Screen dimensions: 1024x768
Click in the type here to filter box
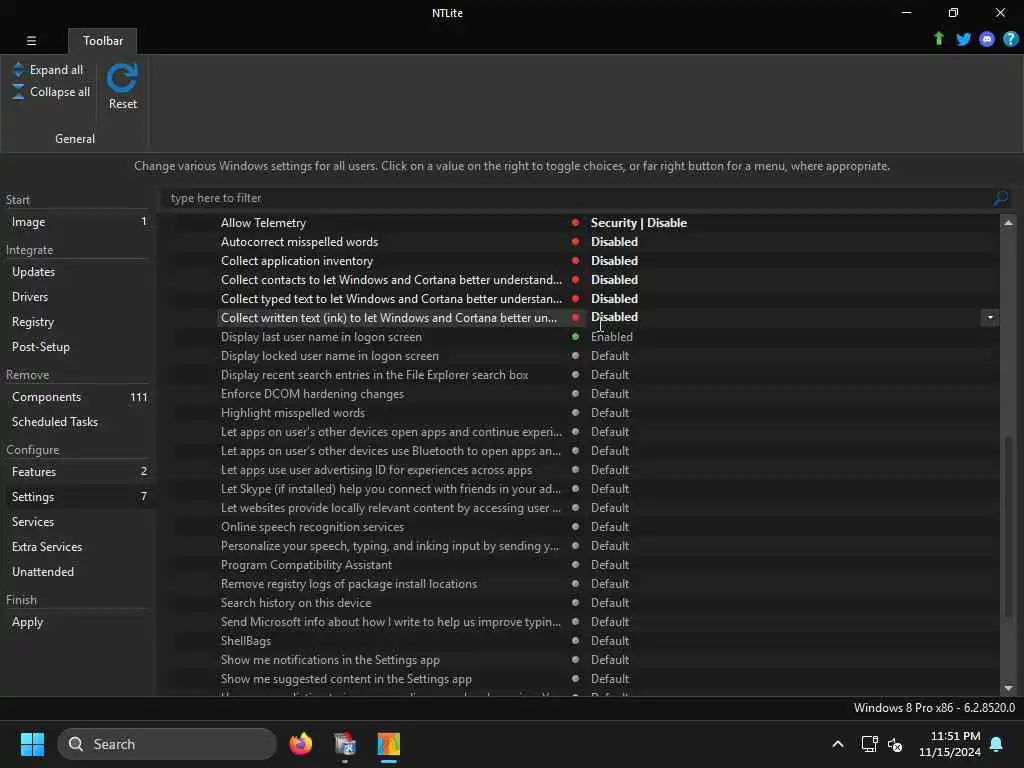pyautogui.click(x=577, y=198)
